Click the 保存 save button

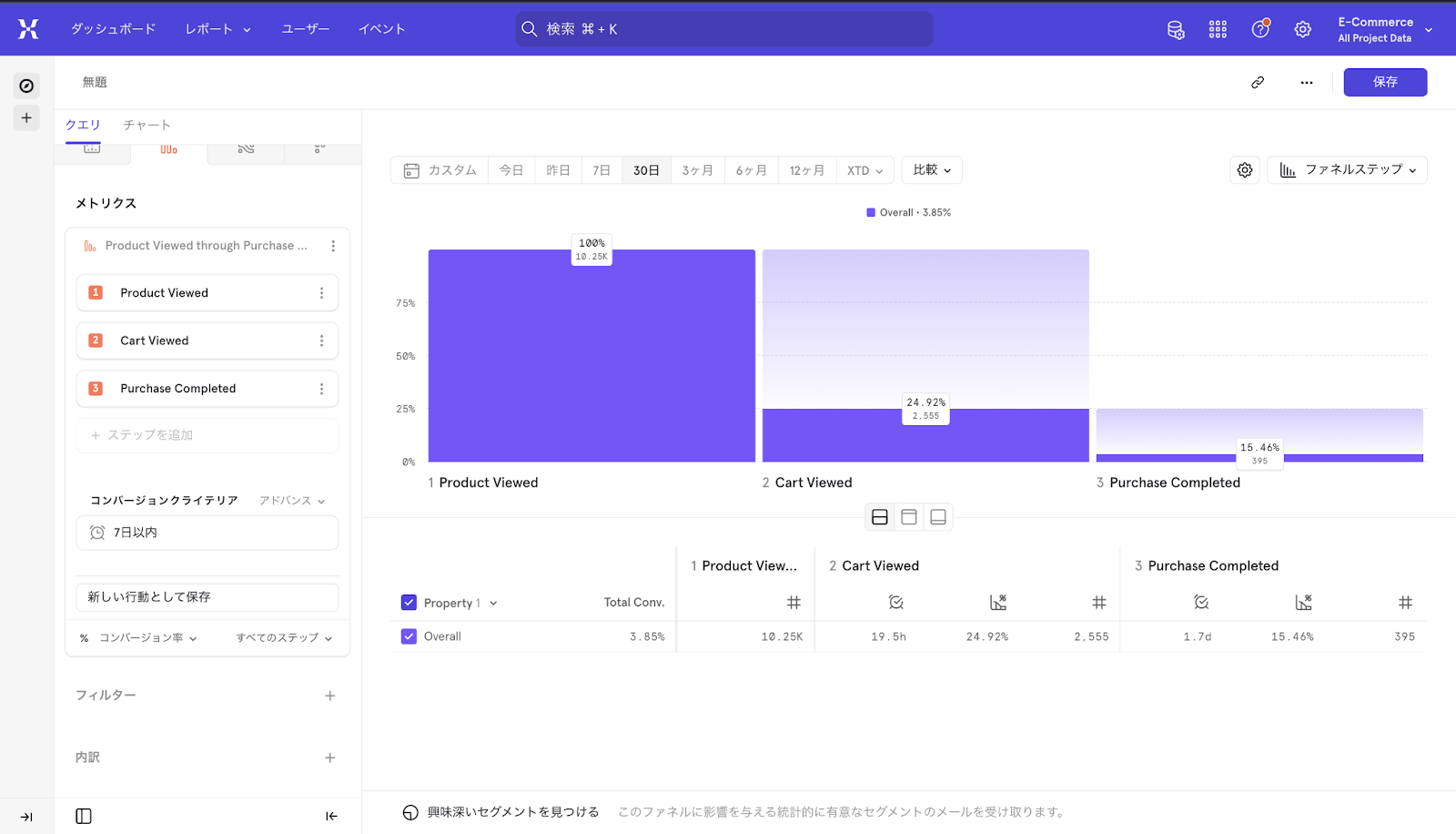(x=1385, y=82)
